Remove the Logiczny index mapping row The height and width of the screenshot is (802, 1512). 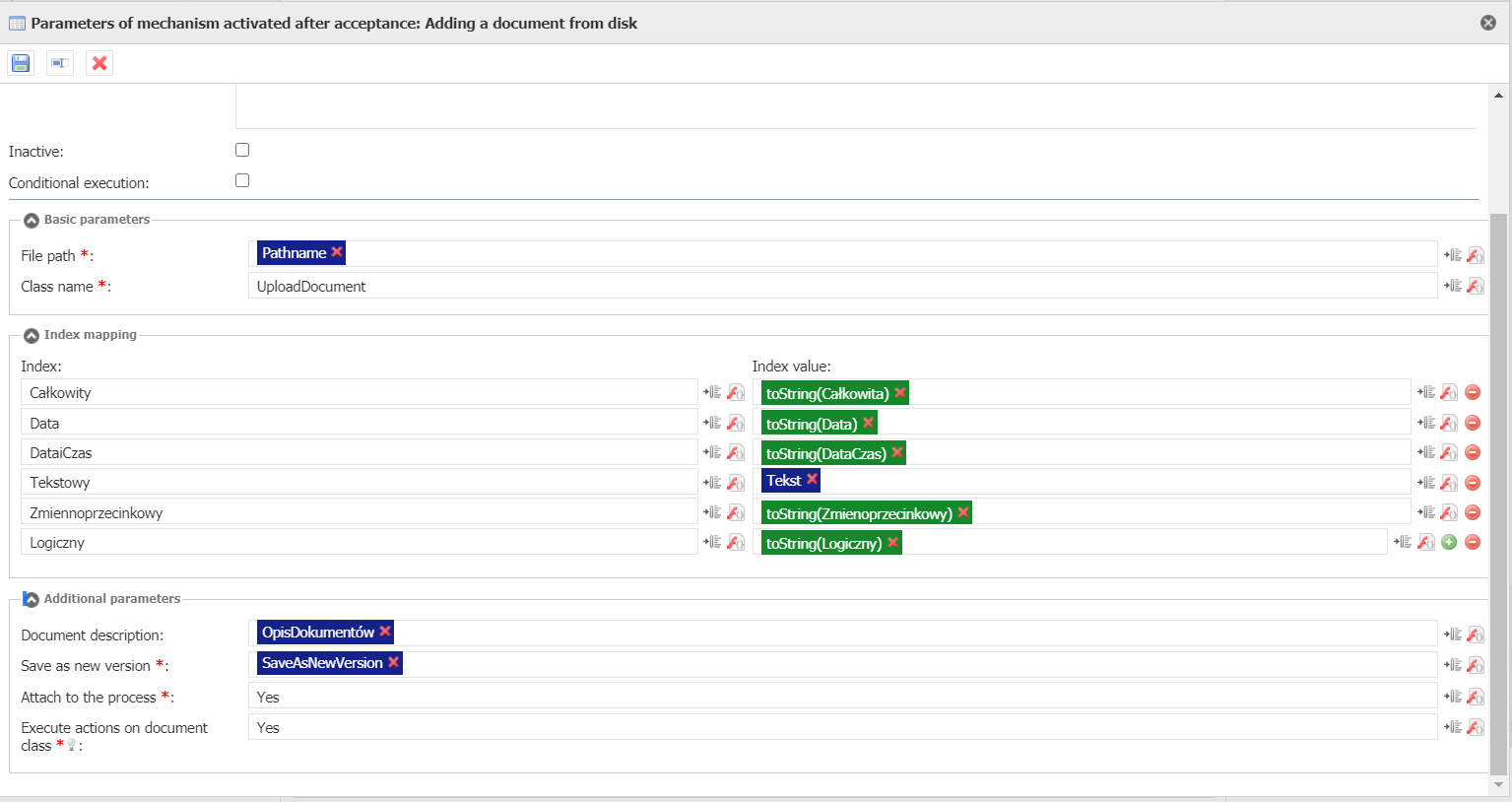[x=1473, y=542]
